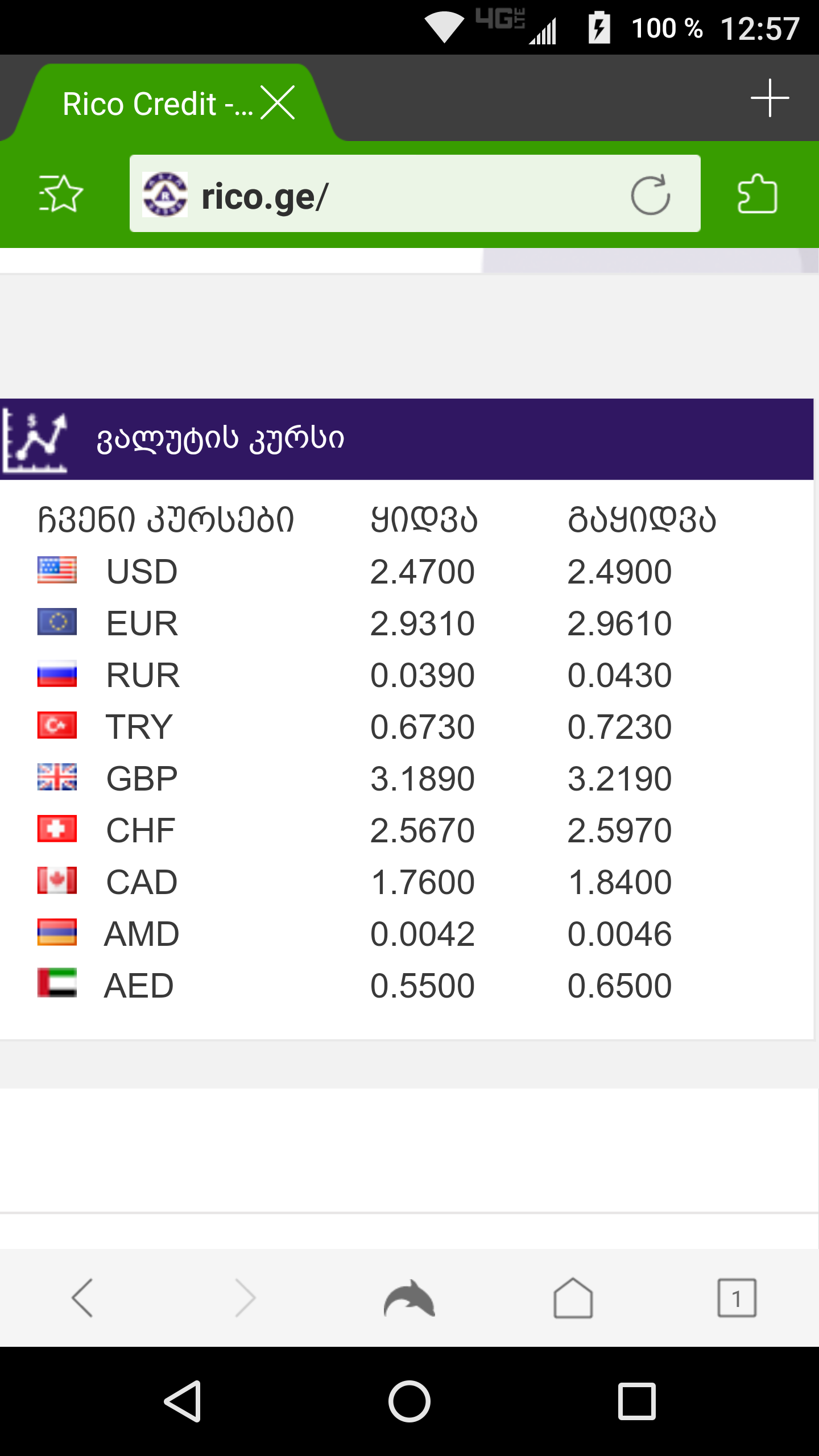Screen dimensions: 819x1456
Task: Navigate back with left chevron
Action: (82, 1298)
